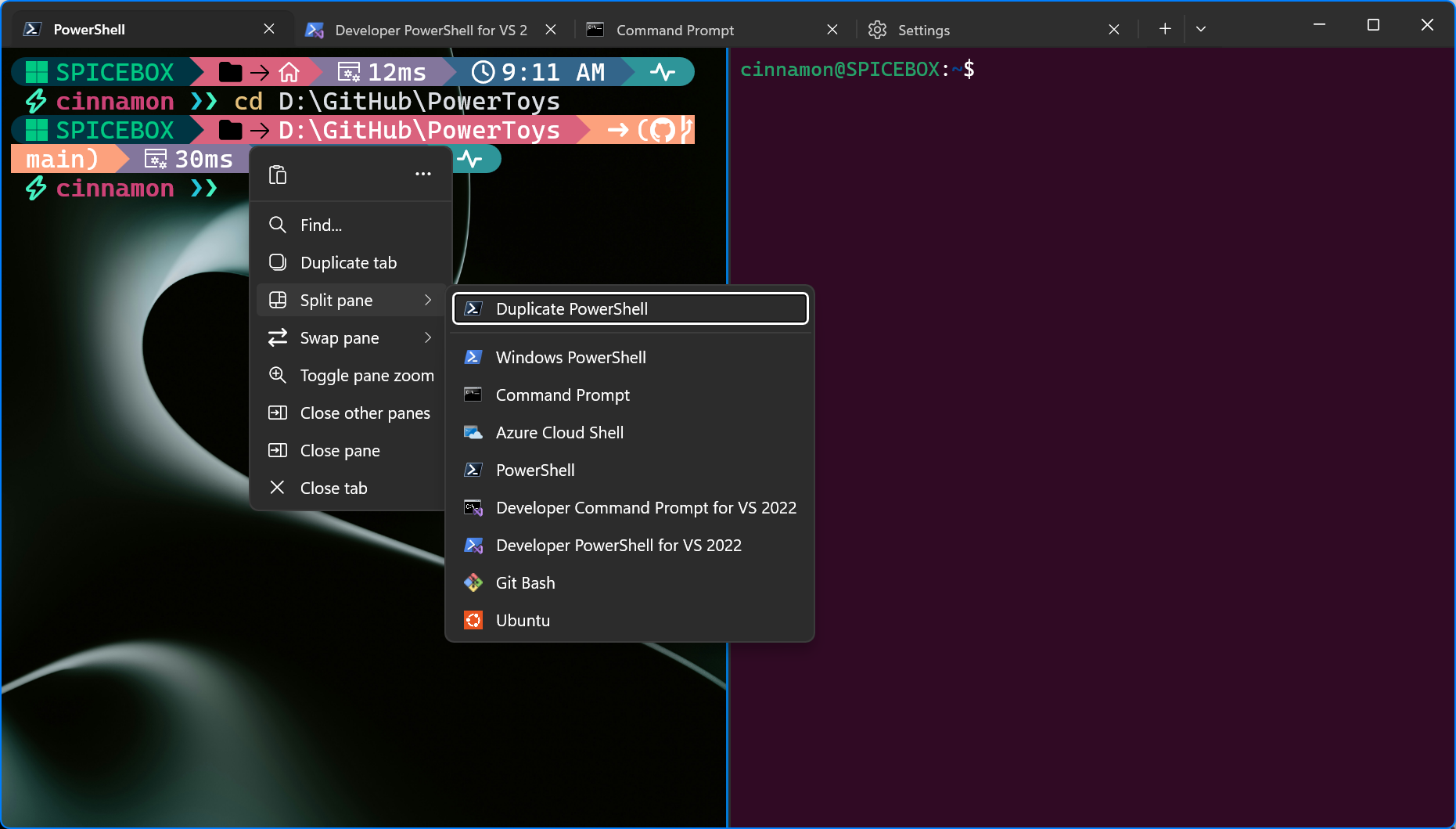Choose Close tab from the context menu
The width and height of the screenshot is (1456, 829).
pyautogui.click(x=351, y=488)
